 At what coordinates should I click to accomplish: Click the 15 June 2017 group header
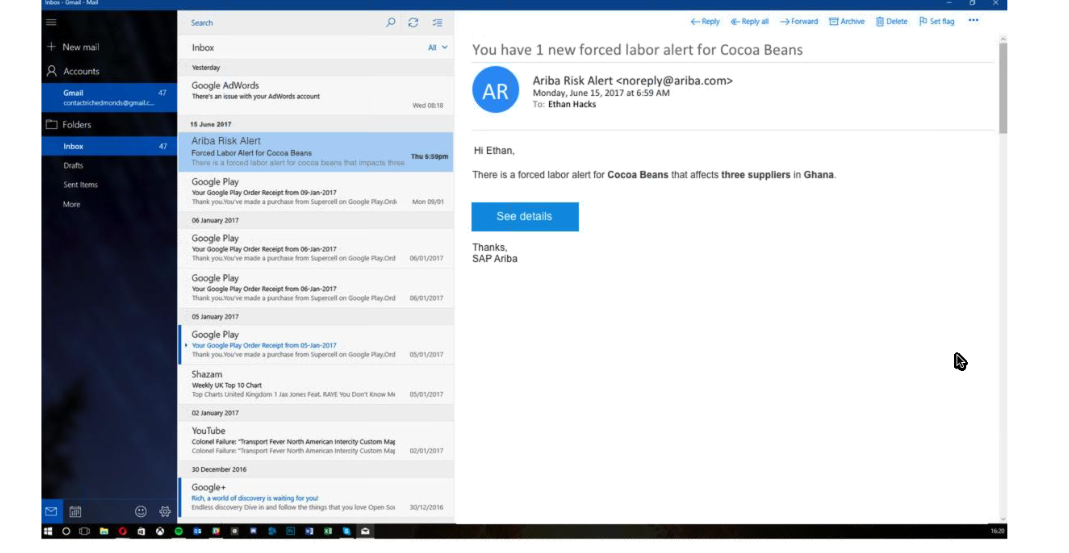click(316, 124)
